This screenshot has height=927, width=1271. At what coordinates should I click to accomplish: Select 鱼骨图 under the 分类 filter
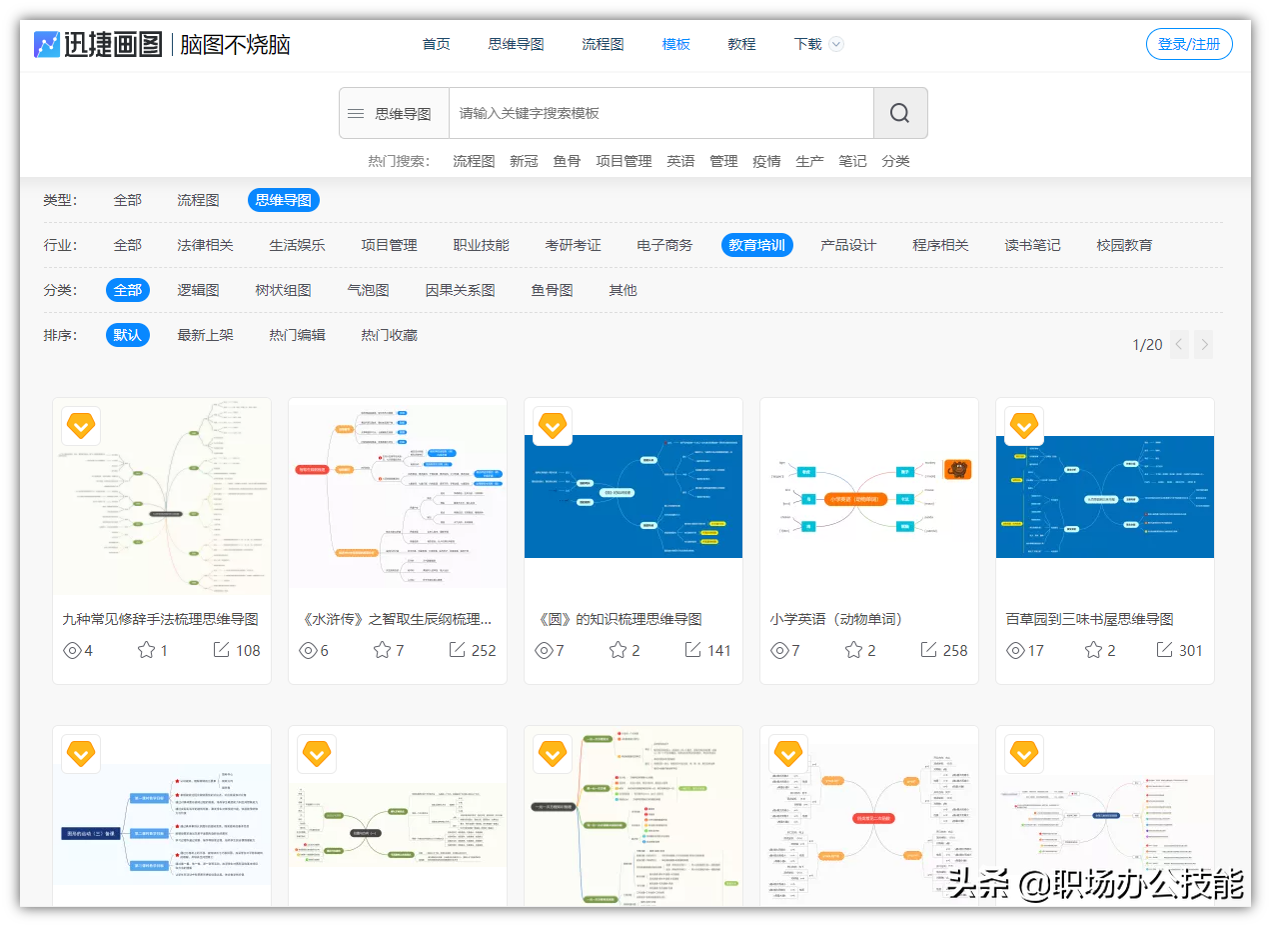tap(551, 289)
